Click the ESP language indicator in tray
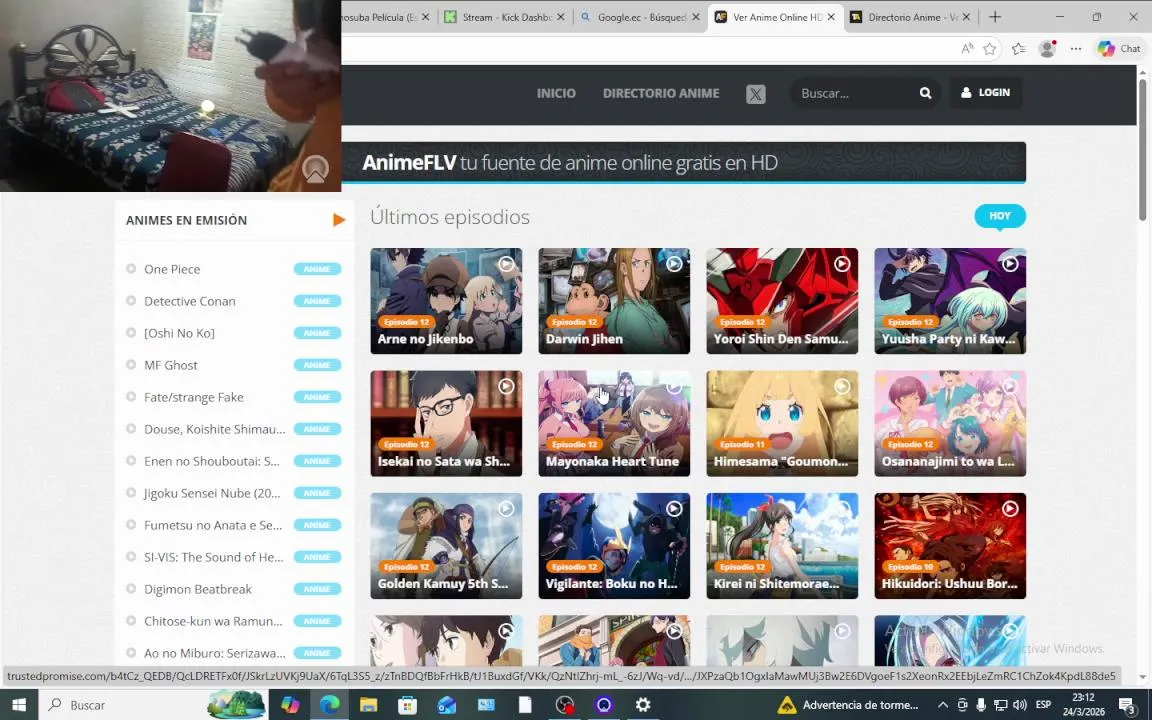1152x720 pixels. [x=1043, y=705]
